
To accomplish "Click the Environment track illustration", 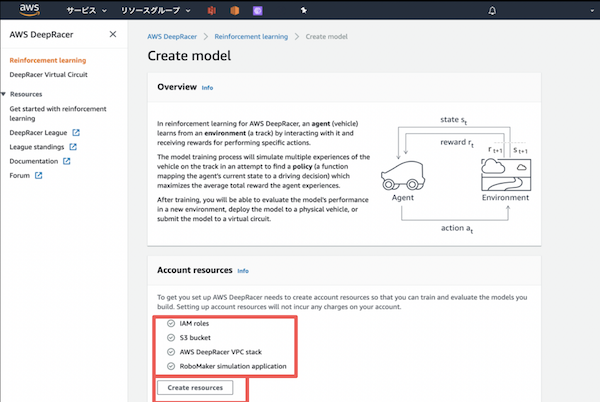I will [505, 174].
